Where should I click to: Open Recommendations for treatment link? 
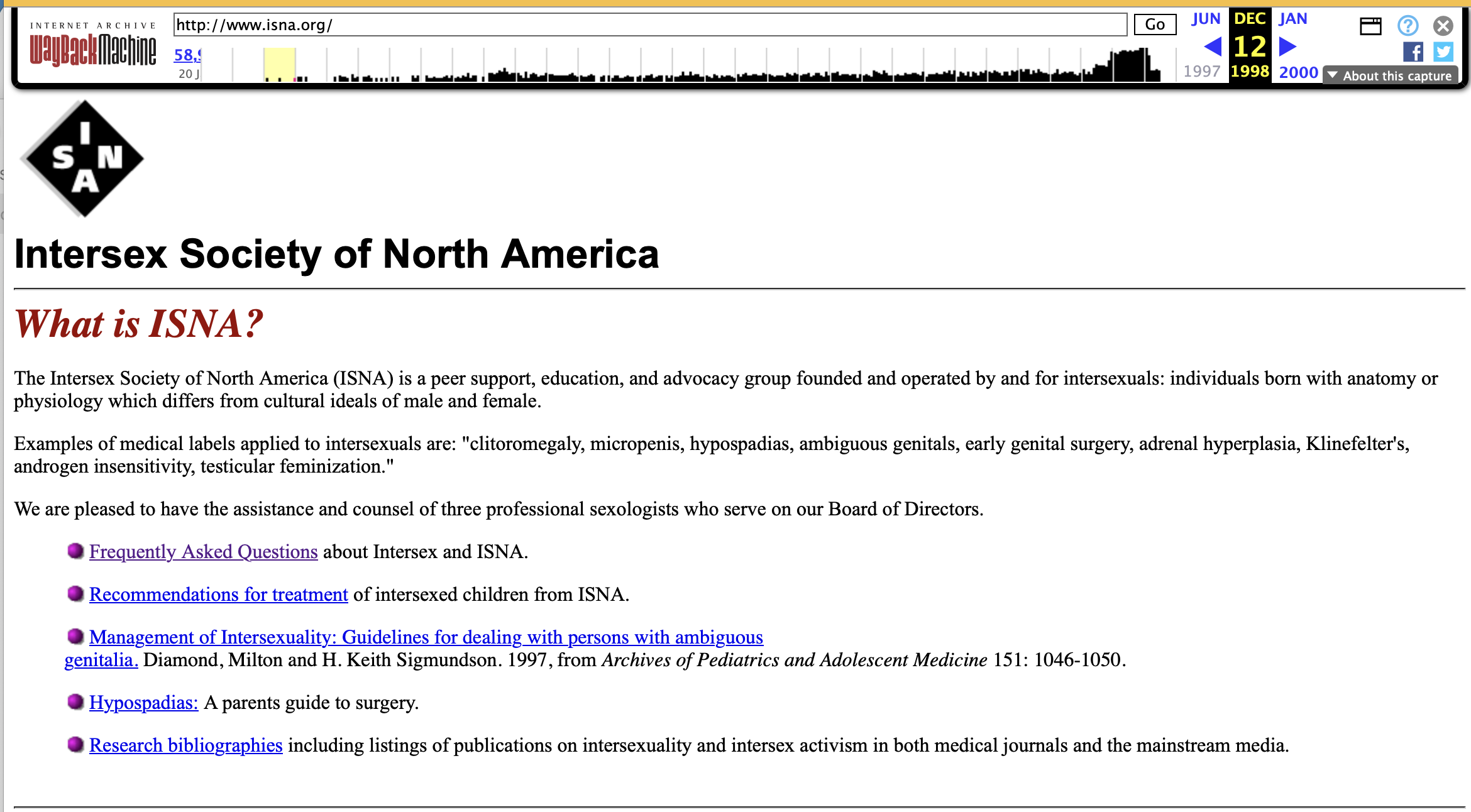pos(219,595)
